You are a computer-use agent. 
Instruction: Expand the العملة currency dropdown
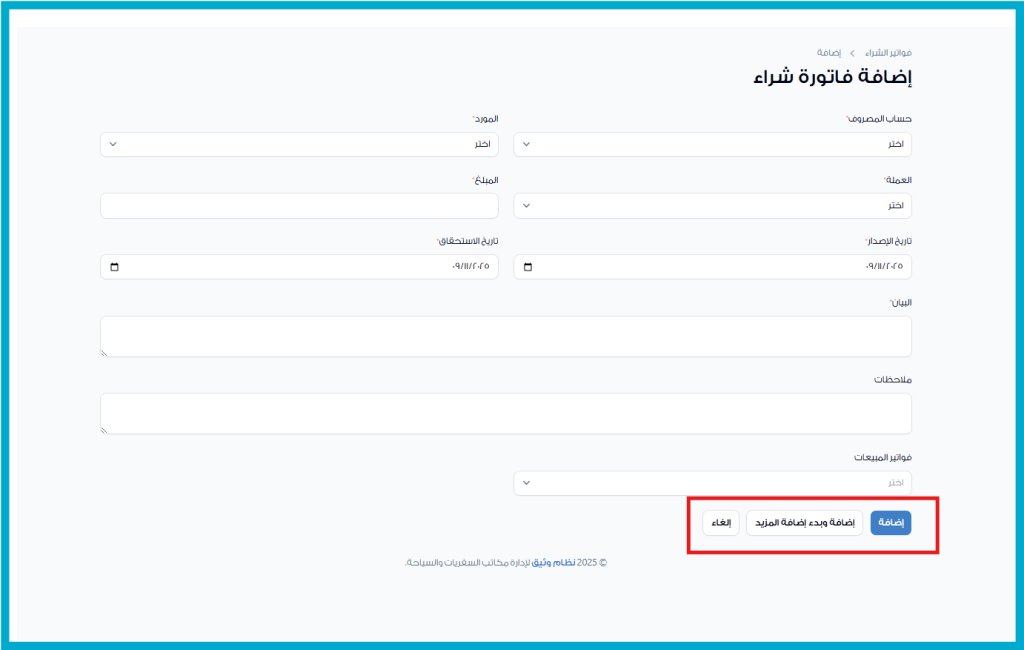point(712,206)
